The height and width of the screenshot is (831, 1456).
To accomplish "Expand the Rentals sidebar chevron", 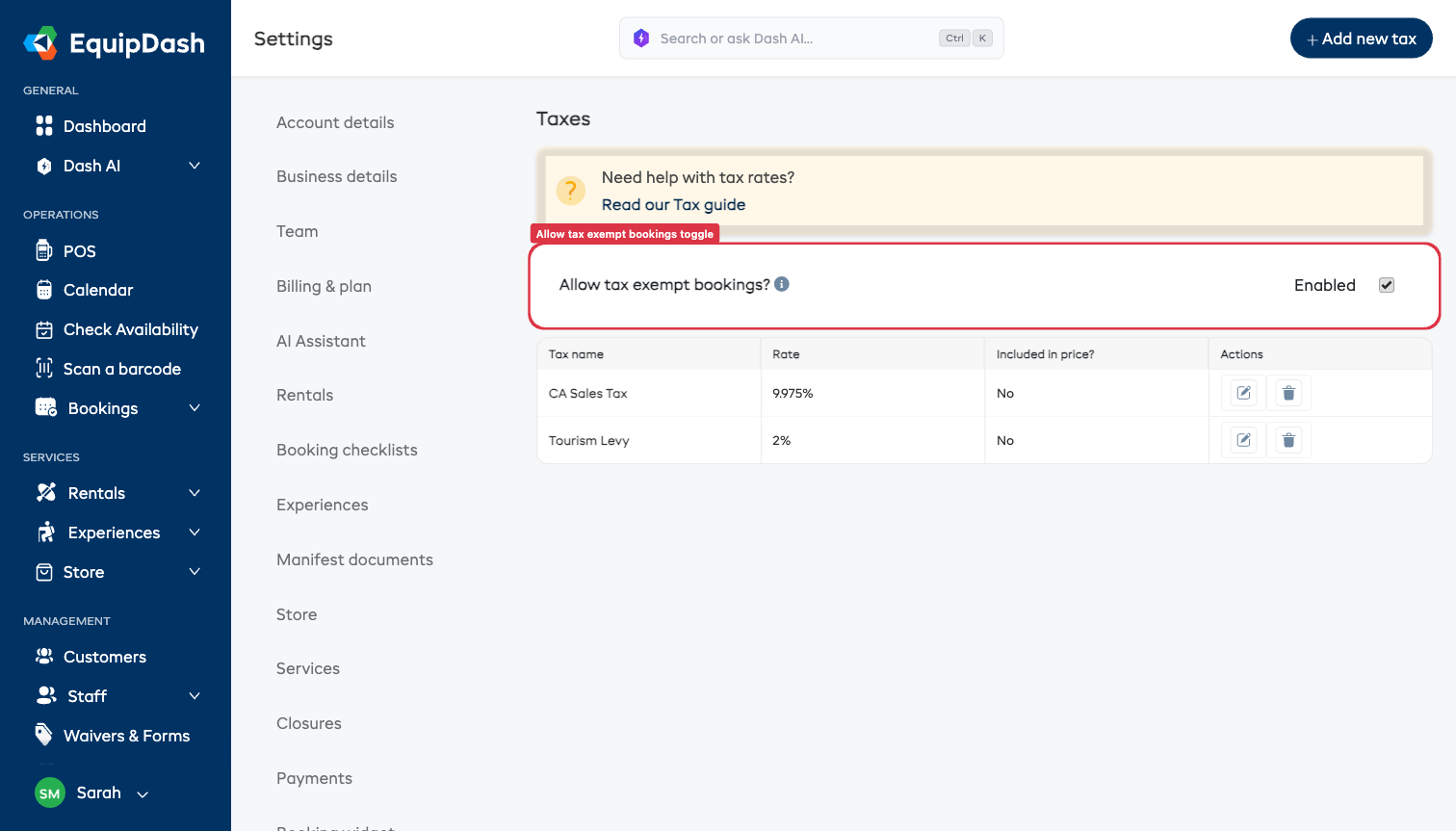I will pos(195,493).
